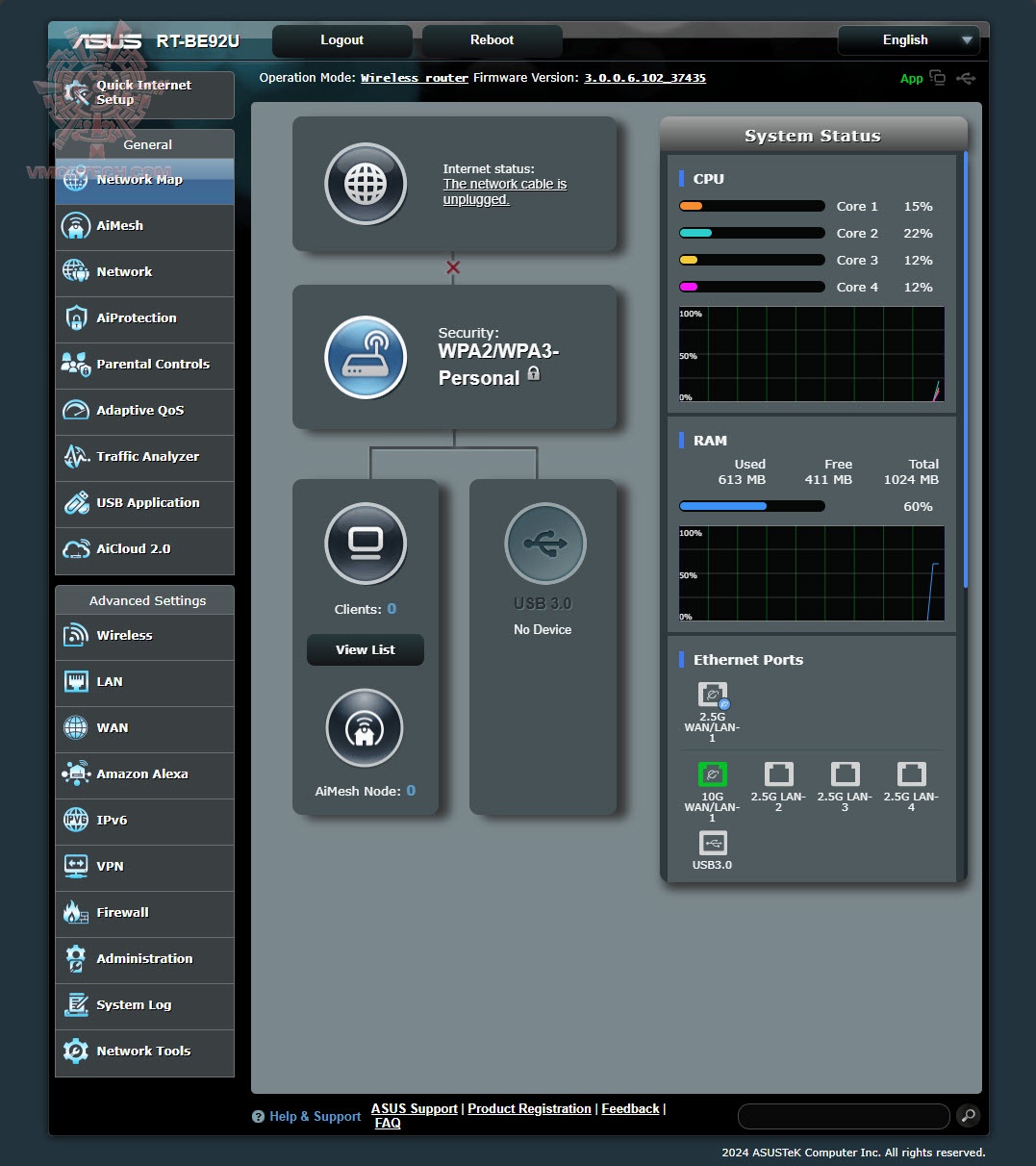Screen dimensions: 1036x1166
Task: Click the search magnifier icon
Action: (x=968, y=1116)
